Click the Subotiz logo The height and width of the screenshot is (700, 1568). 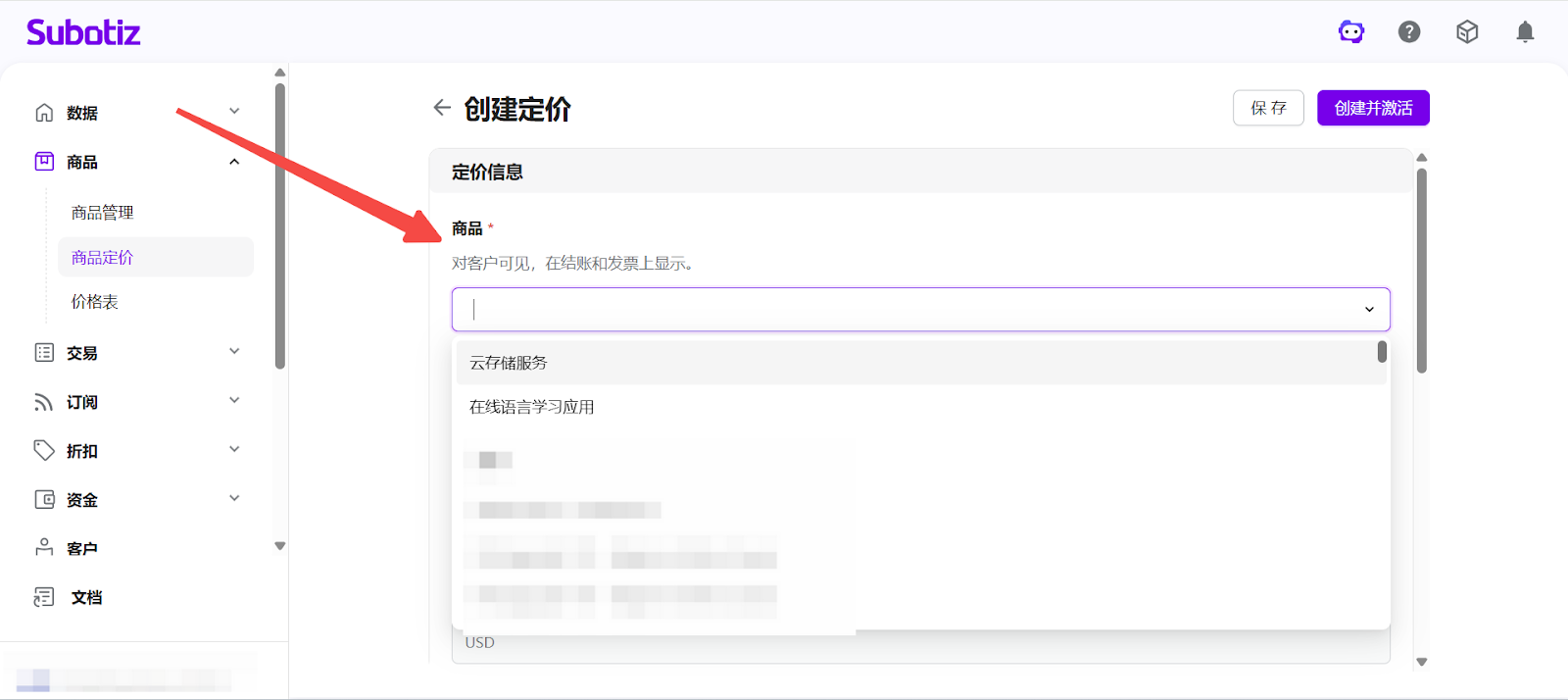83,32
